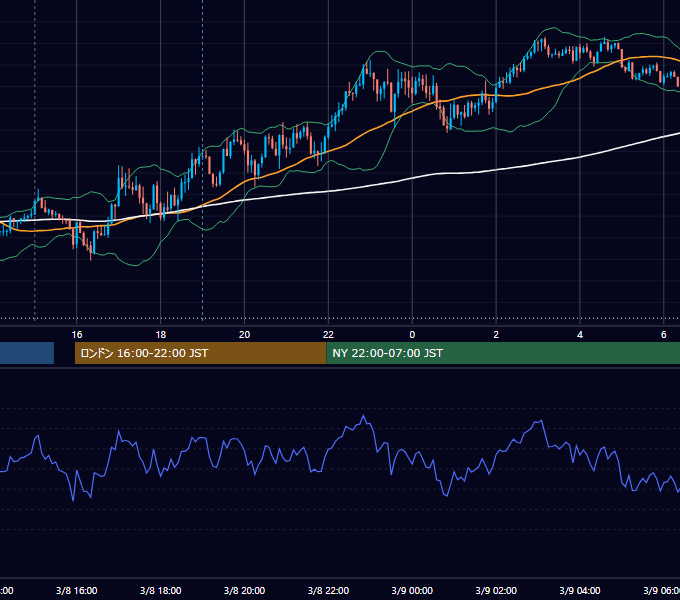The height and width of the screenshot is (600, 680).
Task: Click the 3/9 00:00 date label
Action: tap(412, 590)
